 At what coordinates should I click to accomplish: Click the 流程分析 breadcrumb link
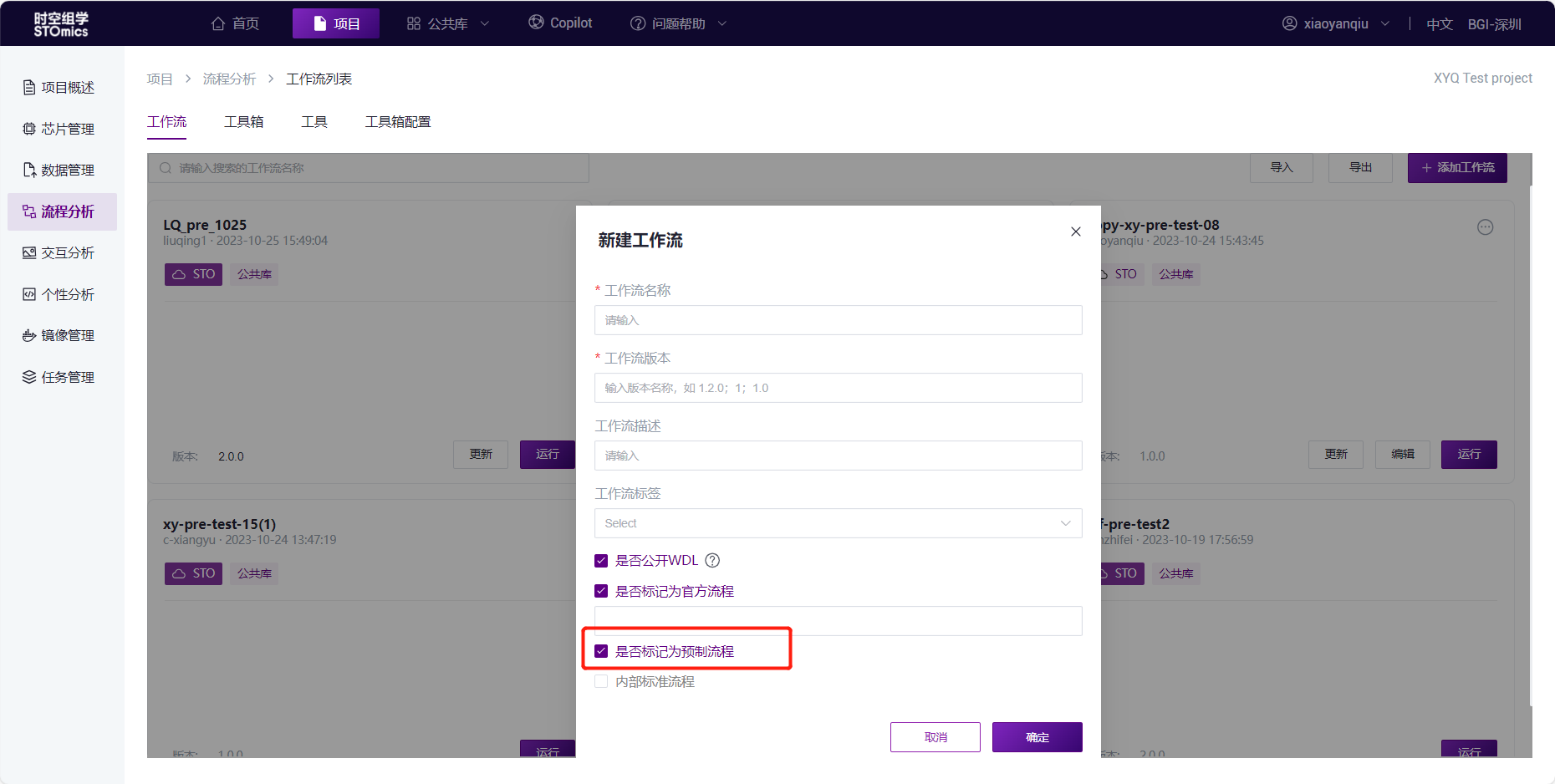pos(229,79)
